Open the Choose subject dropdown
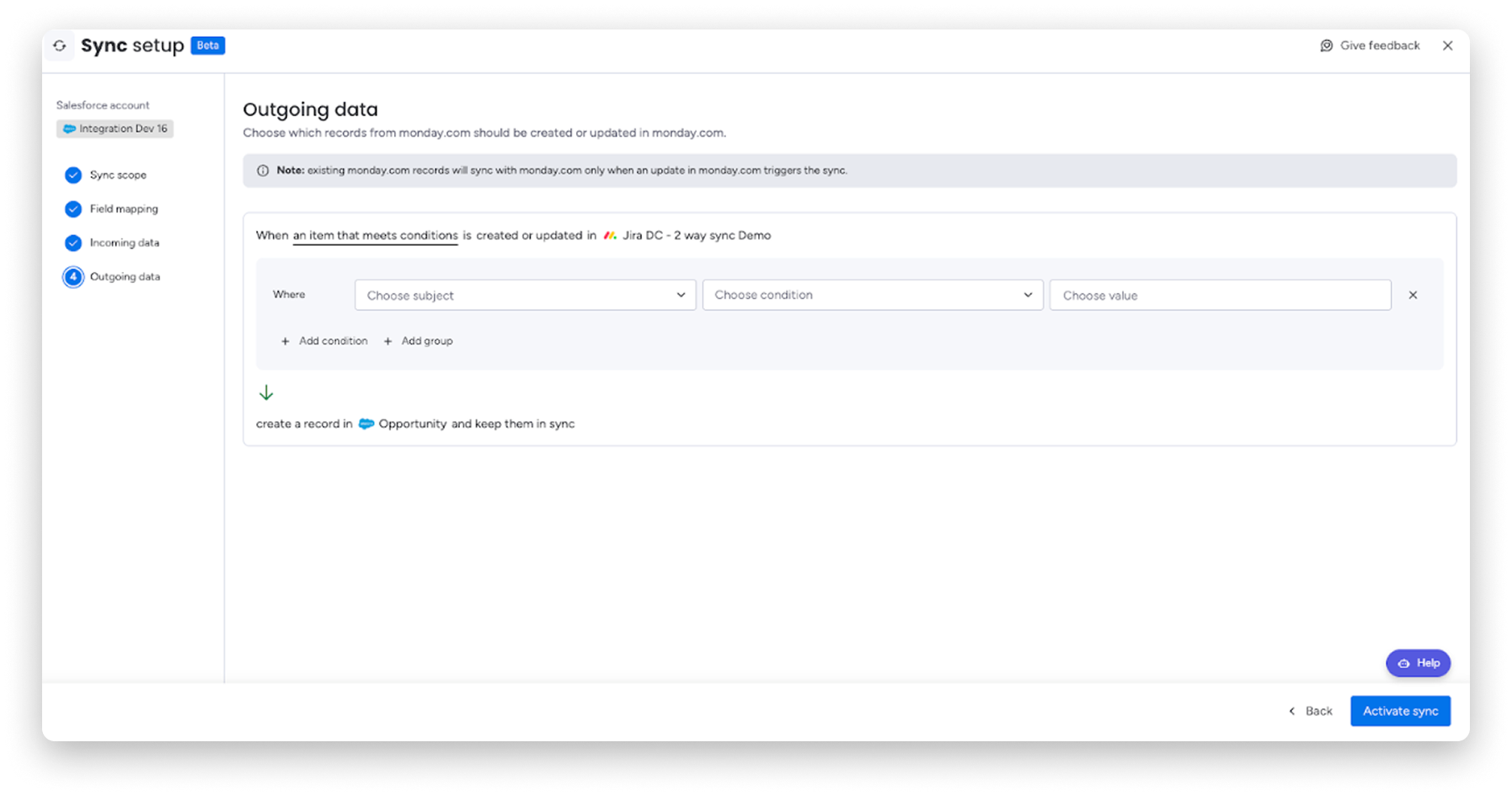Viewport: 1512px width, 796px height. [x=525, y=295]
